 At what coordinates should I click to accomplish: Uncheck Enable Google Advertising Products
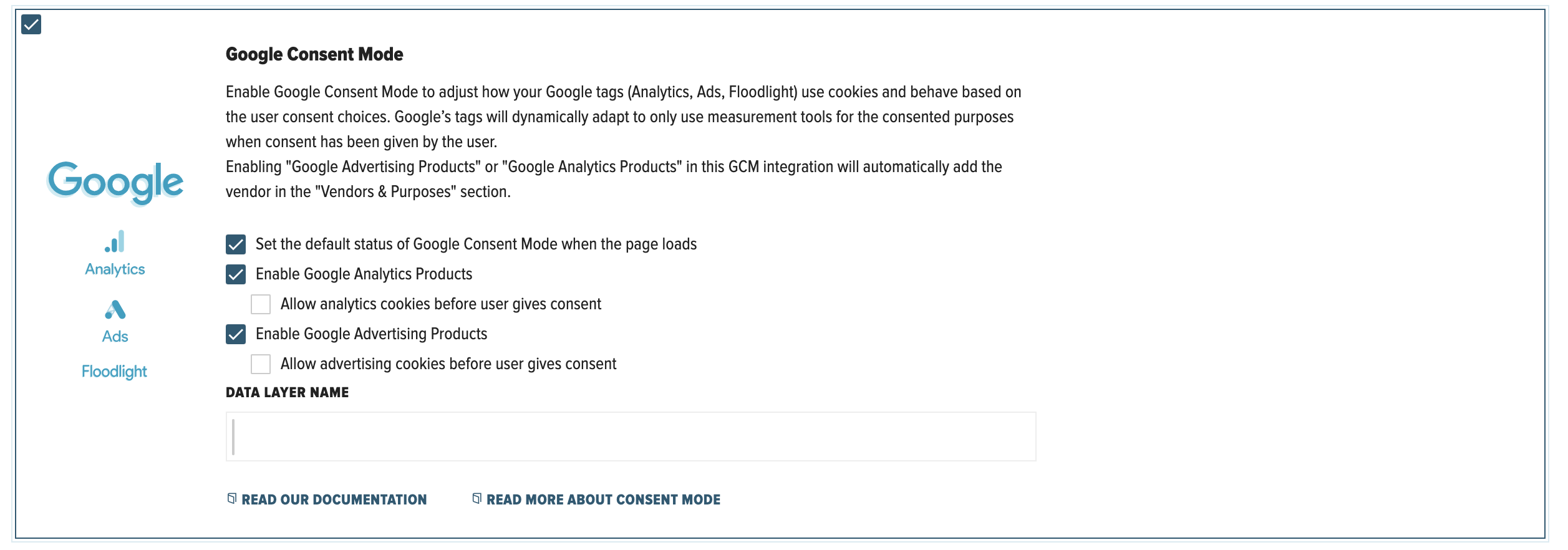click(236, 334)
